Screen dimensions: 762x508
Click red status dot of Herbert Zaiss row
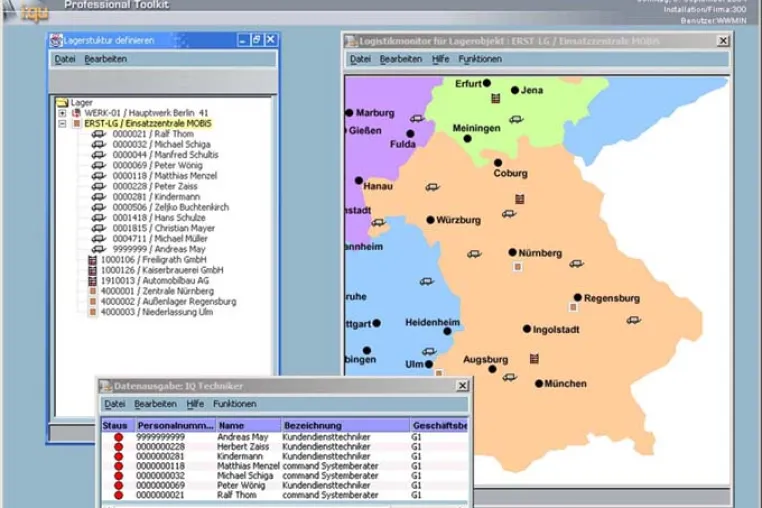point(118,447)
